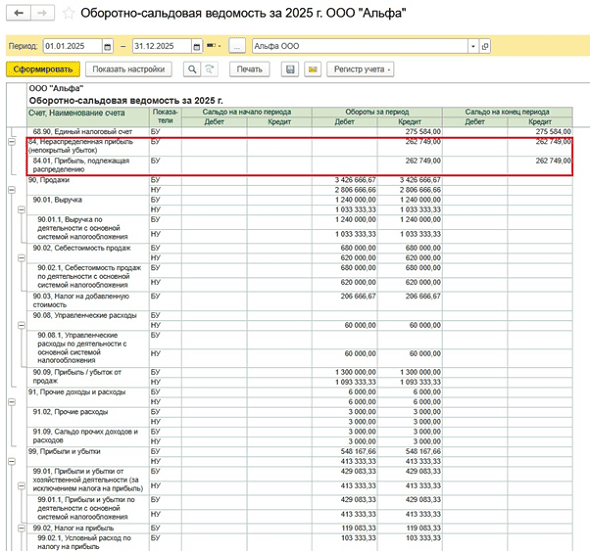Screen dimensions: 590x551
Task: Select 91.09, Сальдо прочих доходов cell
Action: coord(88,436)
